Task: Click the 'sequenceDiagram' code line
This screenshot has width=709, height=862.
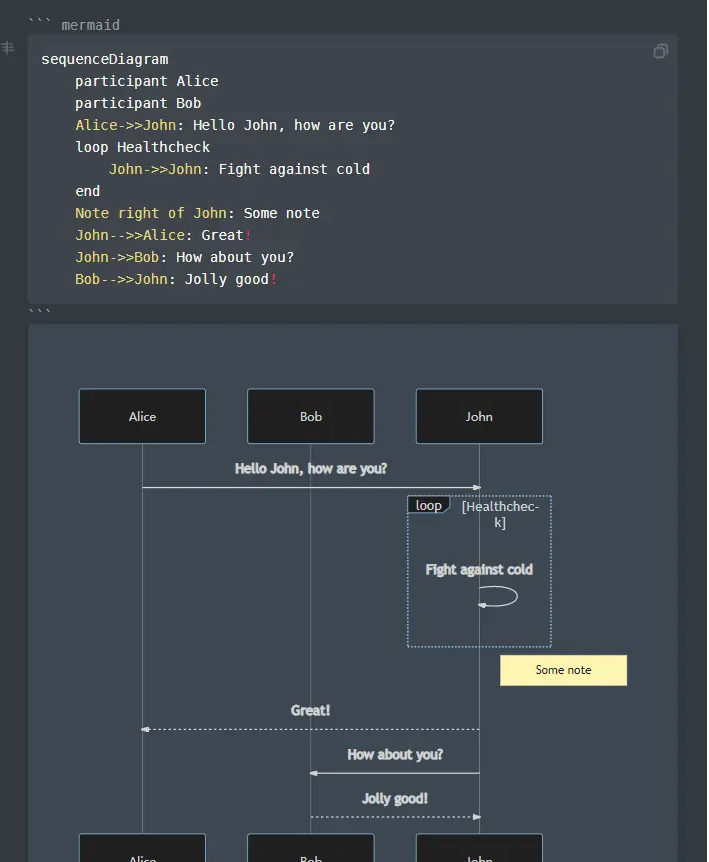Action: [x=104, y=59]
